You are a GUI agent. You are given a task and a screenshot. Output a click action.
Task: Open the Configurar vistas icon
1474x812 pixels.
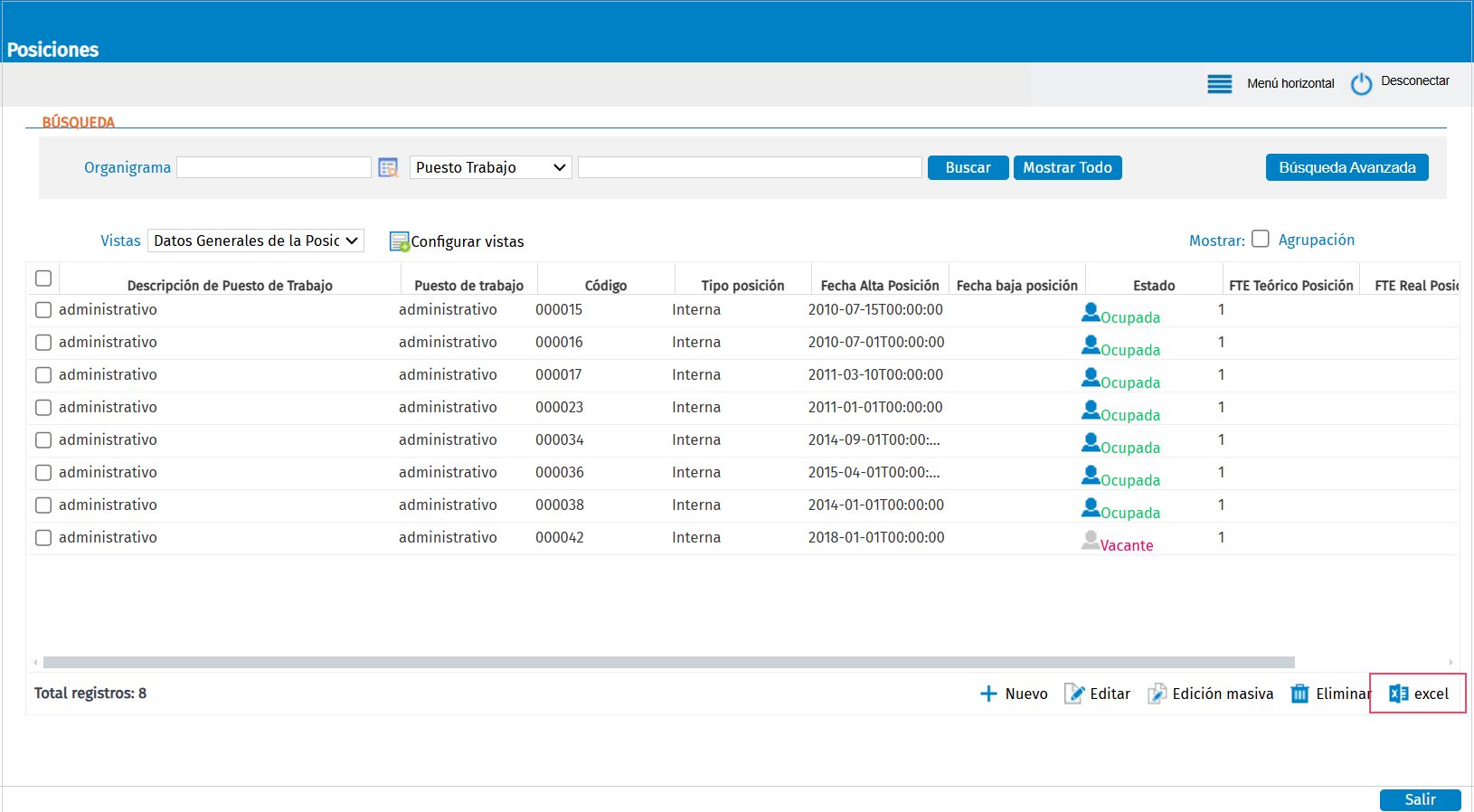pyautogui.click(x=400, y=241)
